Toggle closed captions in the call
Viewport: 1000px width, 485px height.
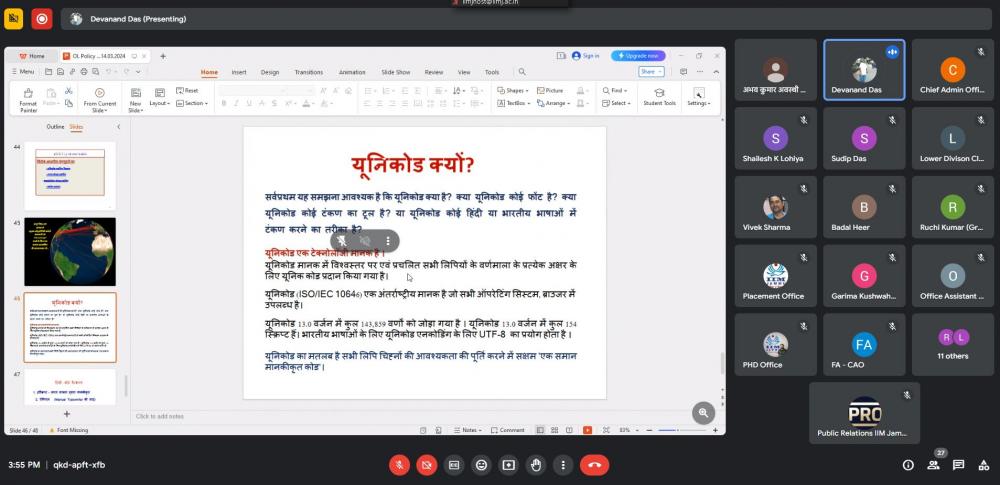point(454,465)
